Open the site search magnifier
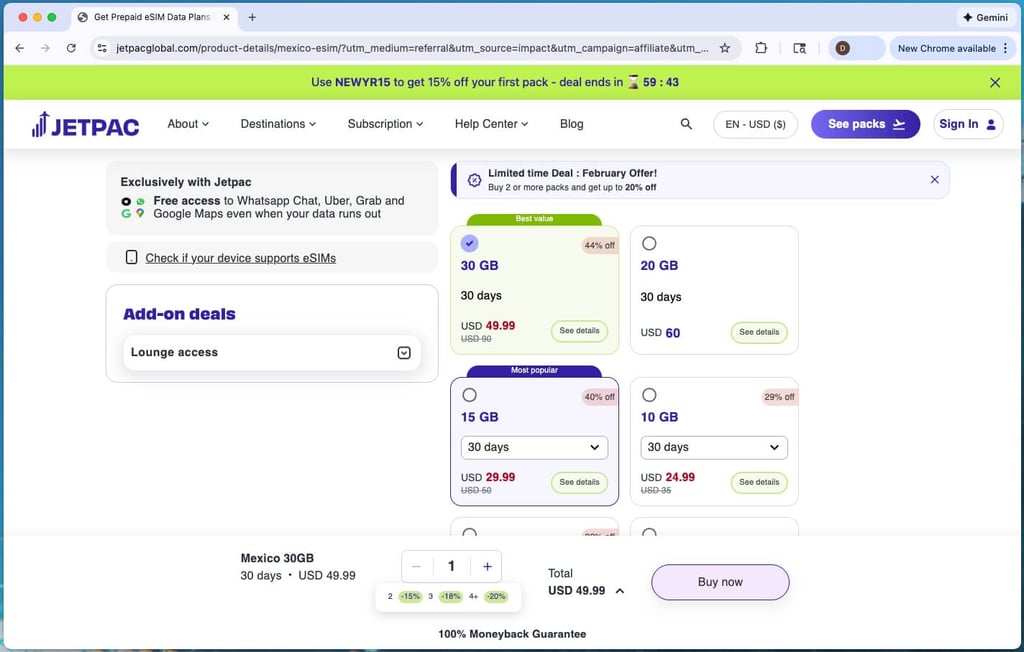 point(686,123)
